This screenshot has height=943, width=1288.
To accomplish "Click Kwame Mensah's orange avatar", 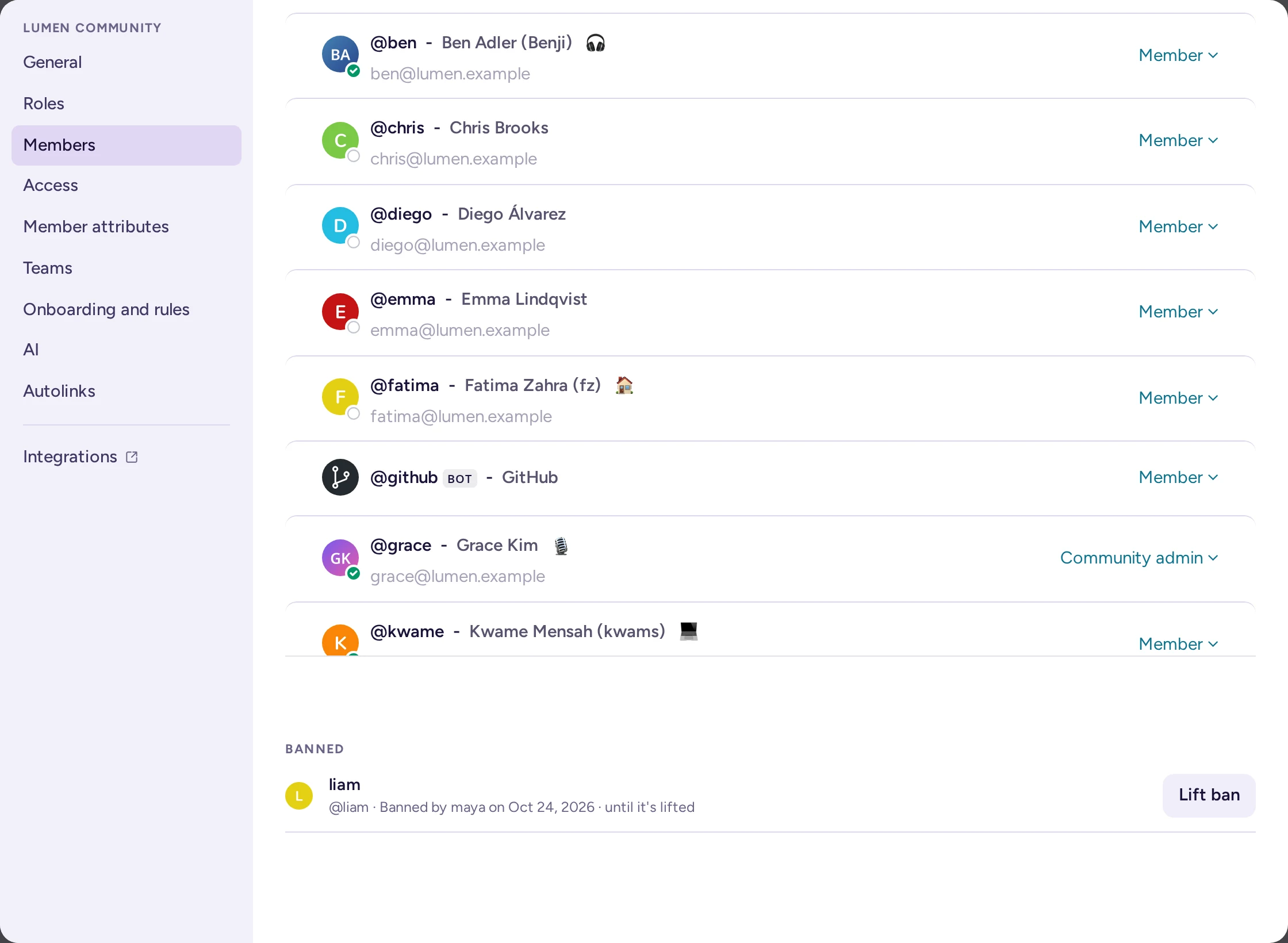I will (x=340, y=640).
